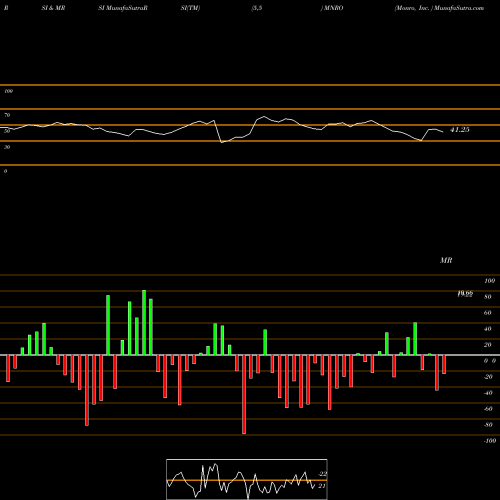This screenshot has height=500, width=500.
Task: Click the 21 label in mini chart
Action: (x=322, y=486)
